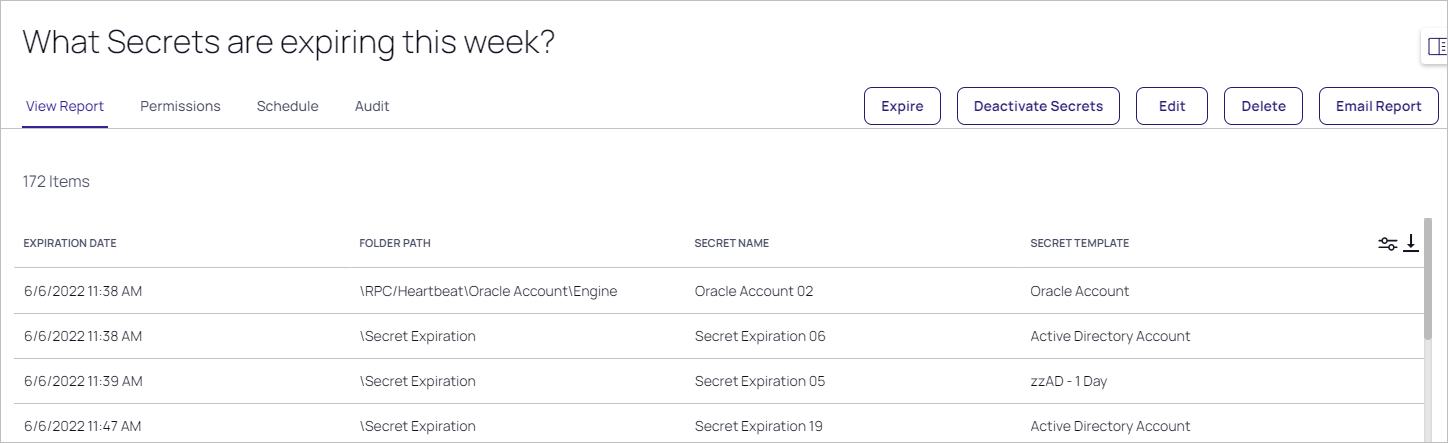Image resolution: width=1448 pixels, height=443 pixels.
Task: Select the View Report tab
Action: tap(65, 106)
